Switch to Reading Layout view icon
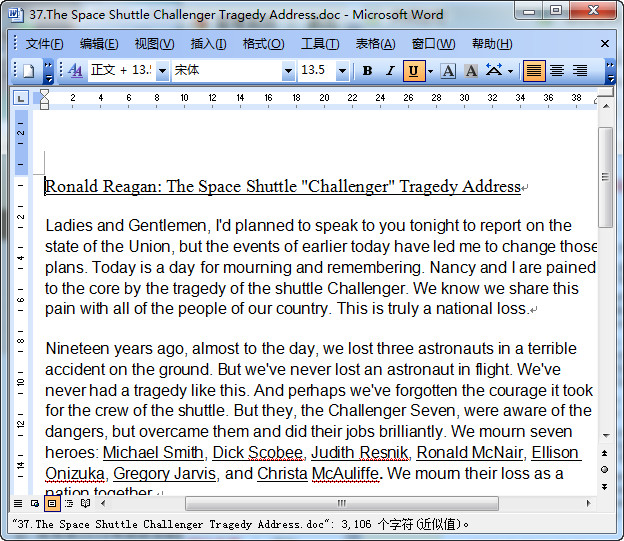Image resolution: width=624 pixels, height=541 pixels. [86, 504]
